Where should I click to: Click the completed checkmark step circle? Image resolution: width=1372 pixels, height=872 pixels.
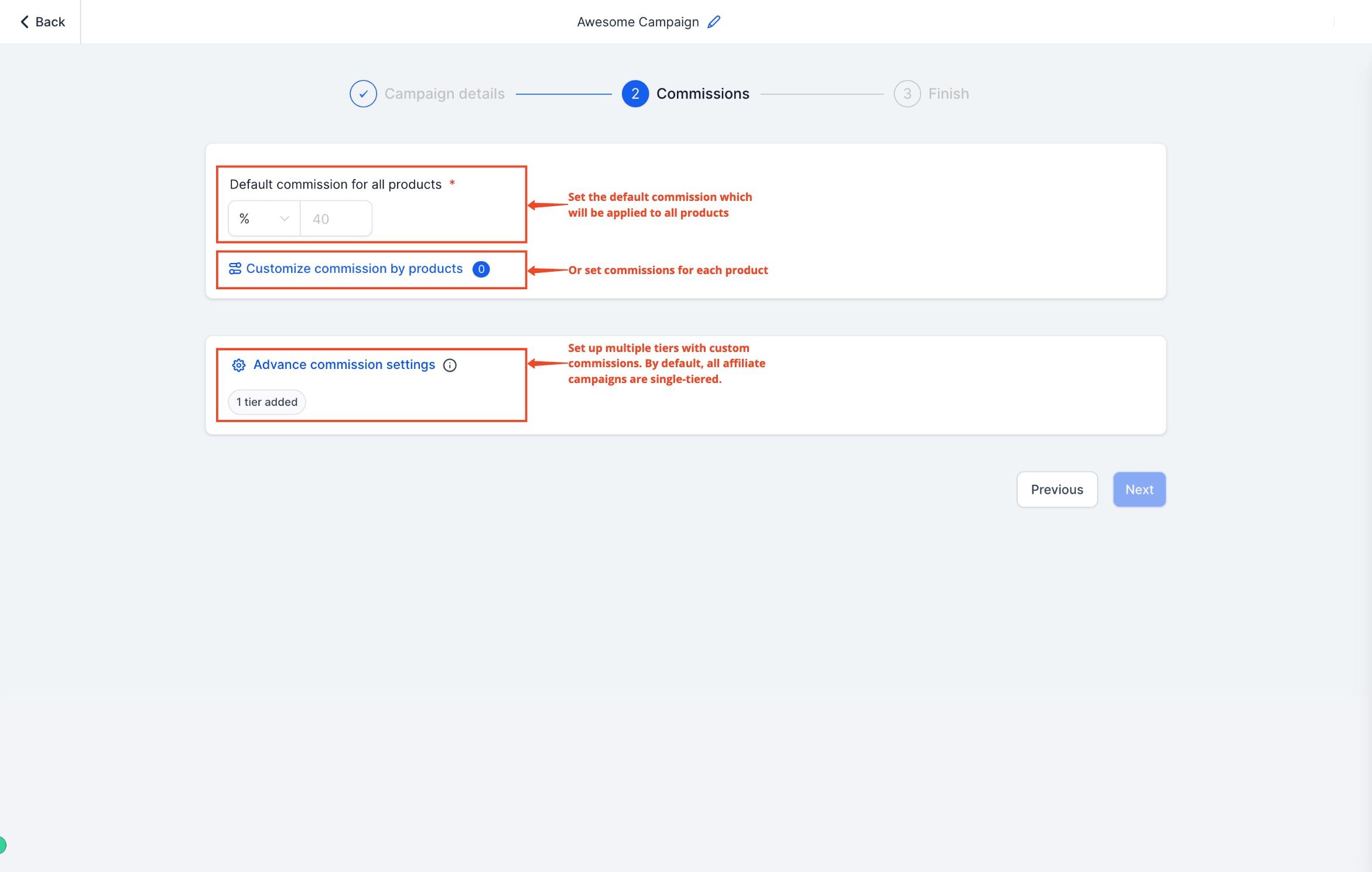point(363,94)
